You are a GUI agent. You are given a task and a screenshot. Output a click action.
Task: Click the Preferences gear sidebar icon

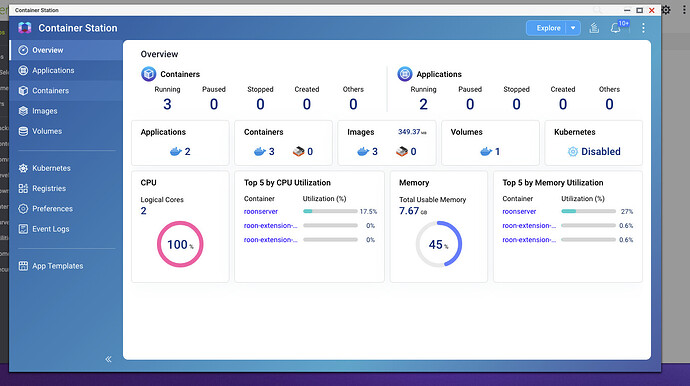tap(23, 209)
